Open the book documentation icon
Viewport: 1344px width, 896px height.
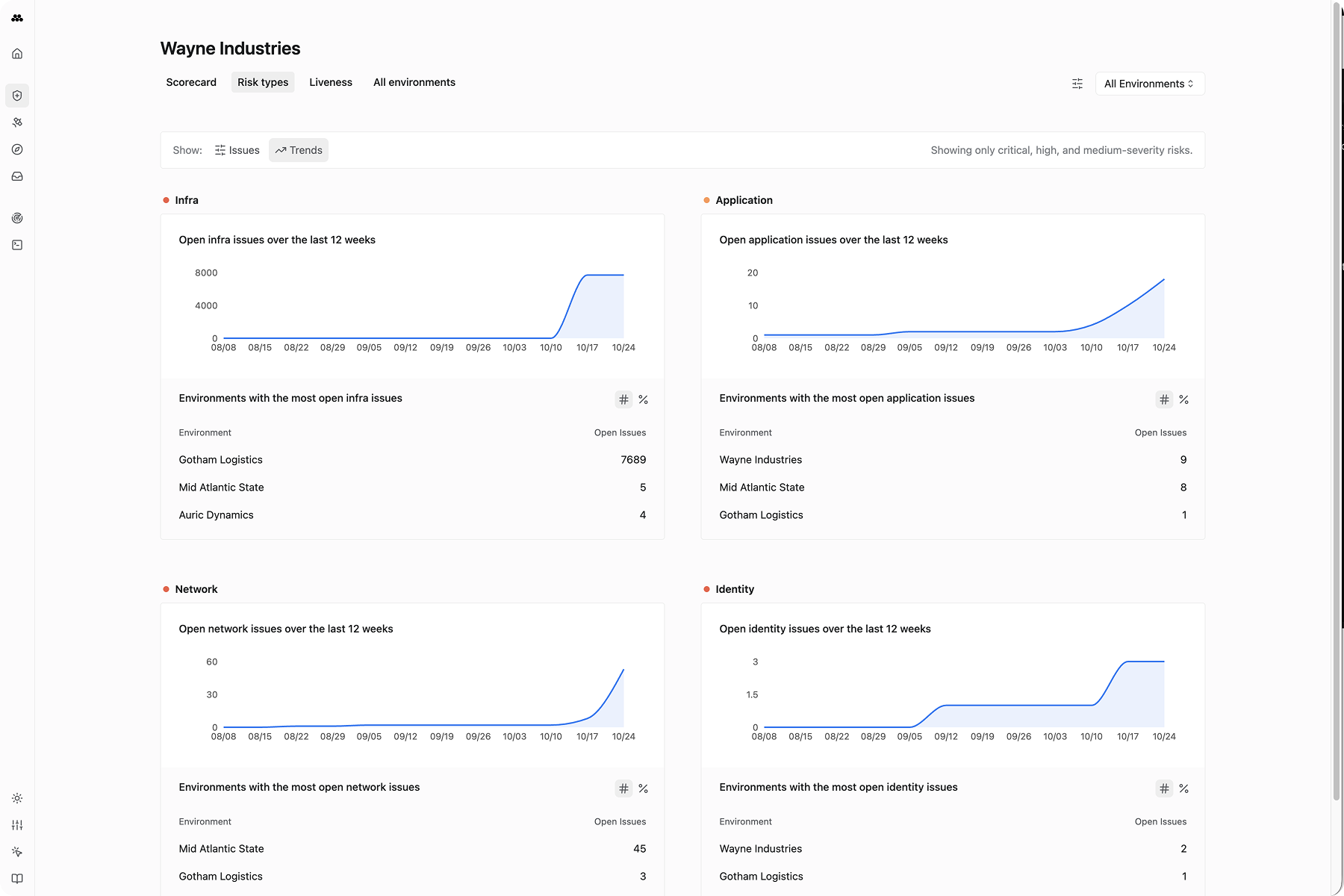(17, 879)
